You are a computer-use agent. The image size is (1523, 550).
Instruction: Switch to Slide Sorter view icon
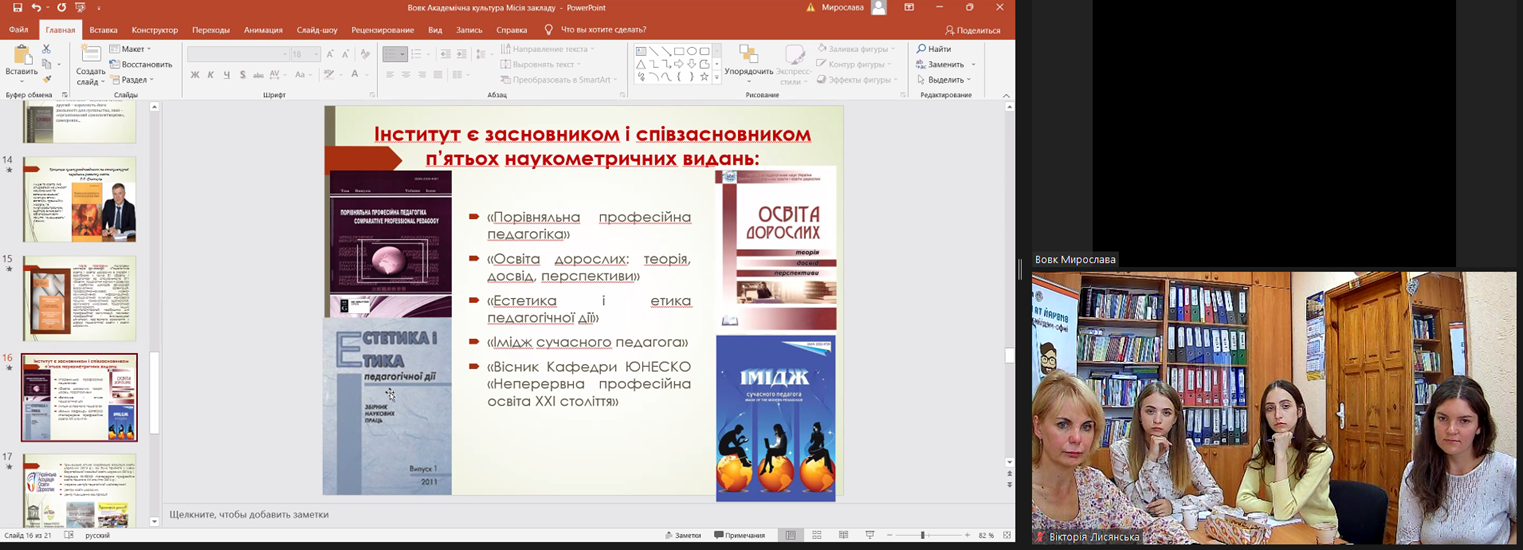click(817, 536)
